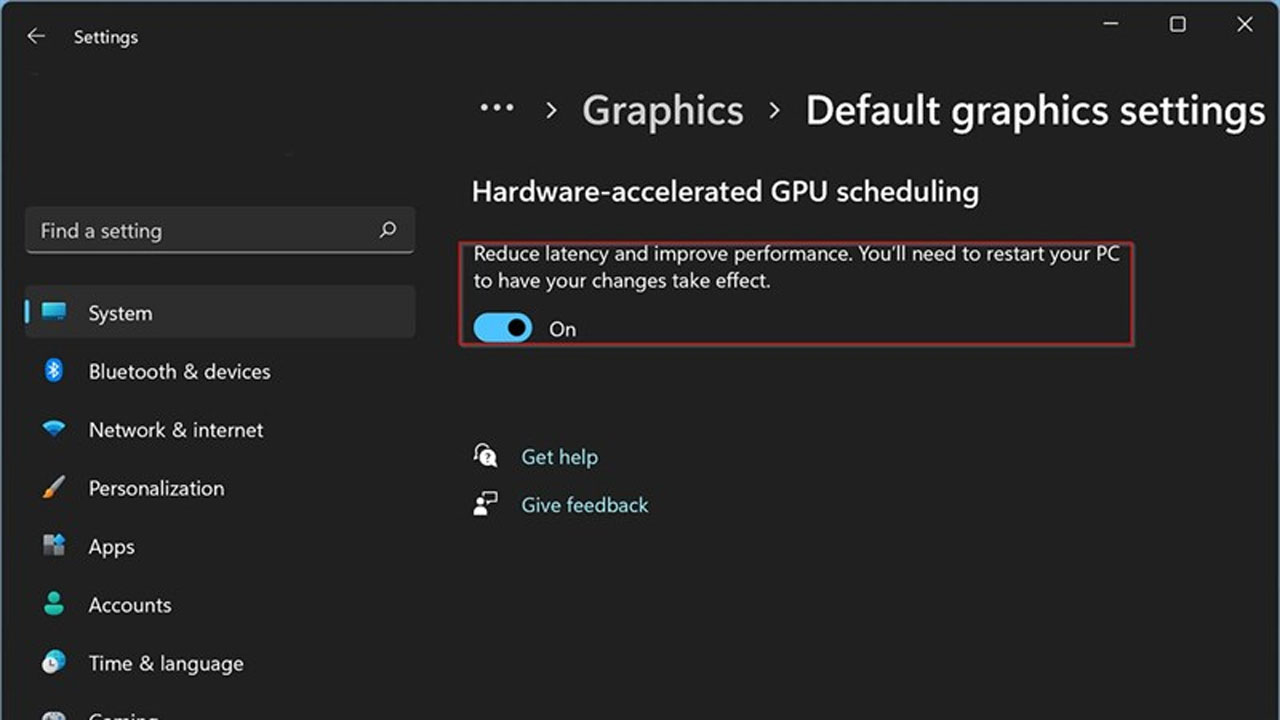Select the Personalization paintbrush icon
Viewport: 1280px width, 720px height.
pos(52,488)
